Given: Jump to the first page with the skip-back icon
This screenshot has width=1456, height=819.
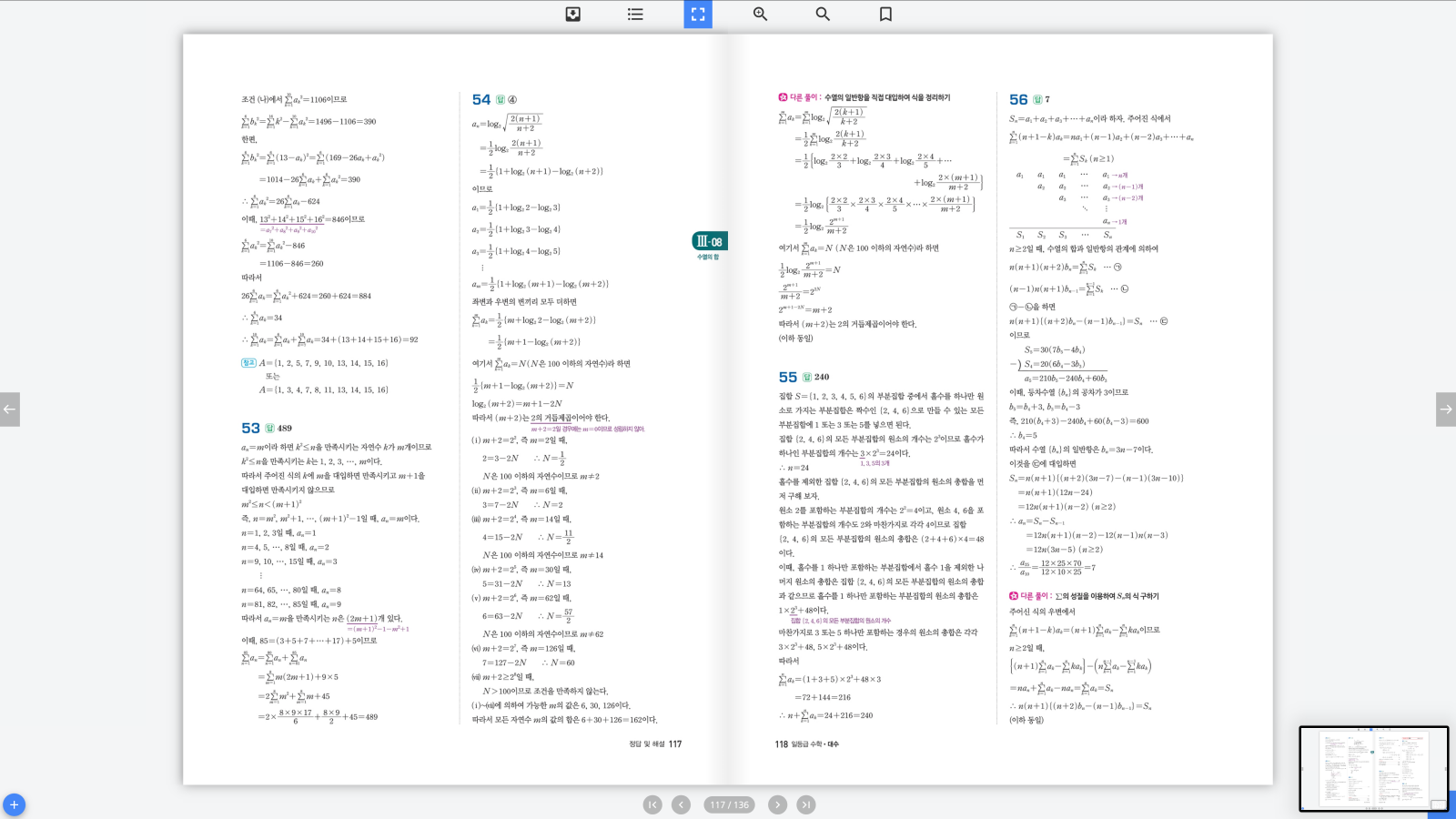Looking at the screenshot, I should click(x=652, y=804).
